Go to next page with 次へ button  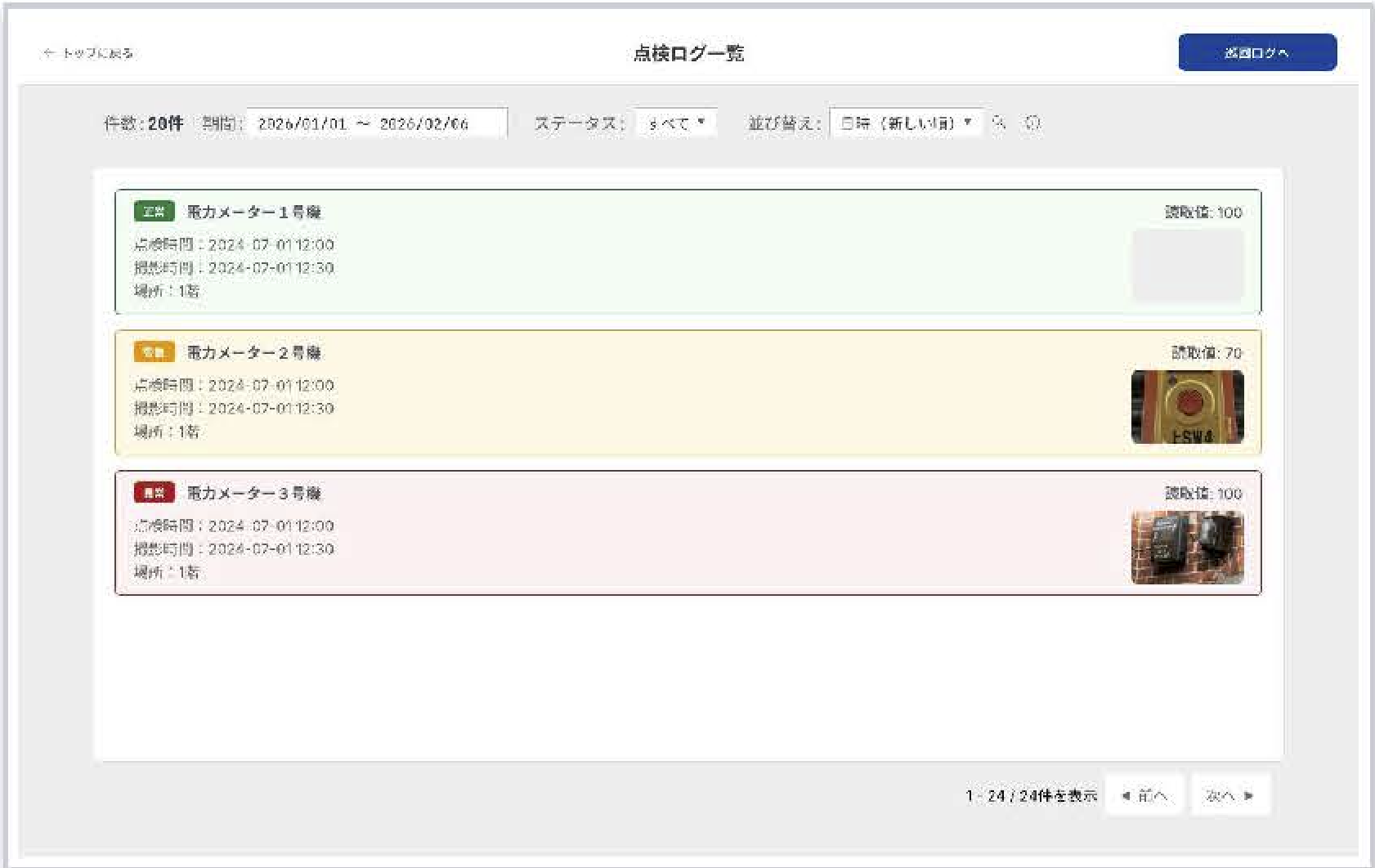[1231, 795]
